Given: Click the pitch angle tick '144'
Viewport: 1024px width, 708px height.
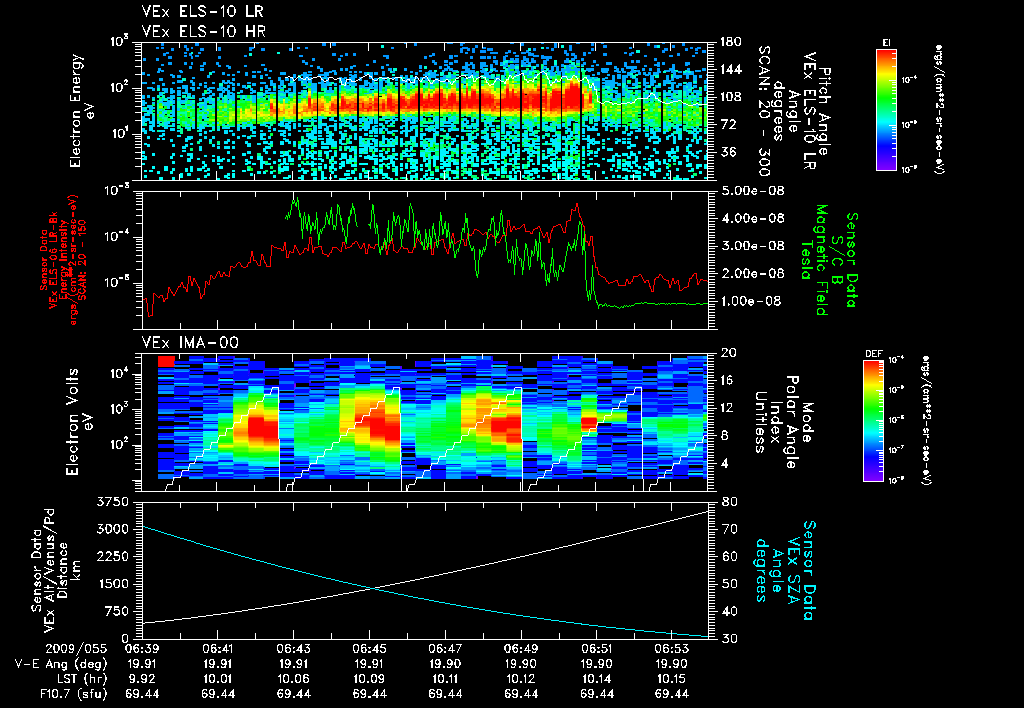Looking at the screenshot, I should 730,69.
